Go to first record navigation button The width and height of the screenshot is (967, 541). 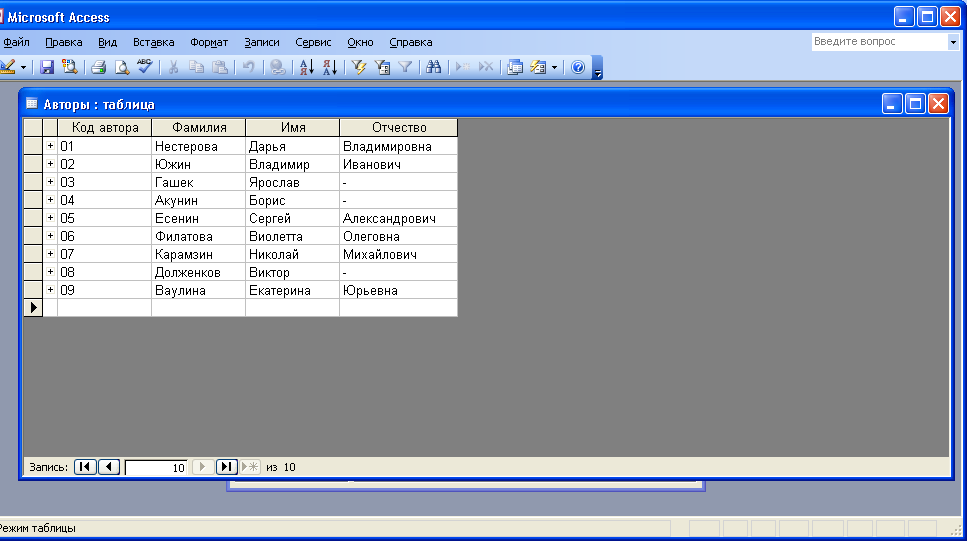(85, 467)
